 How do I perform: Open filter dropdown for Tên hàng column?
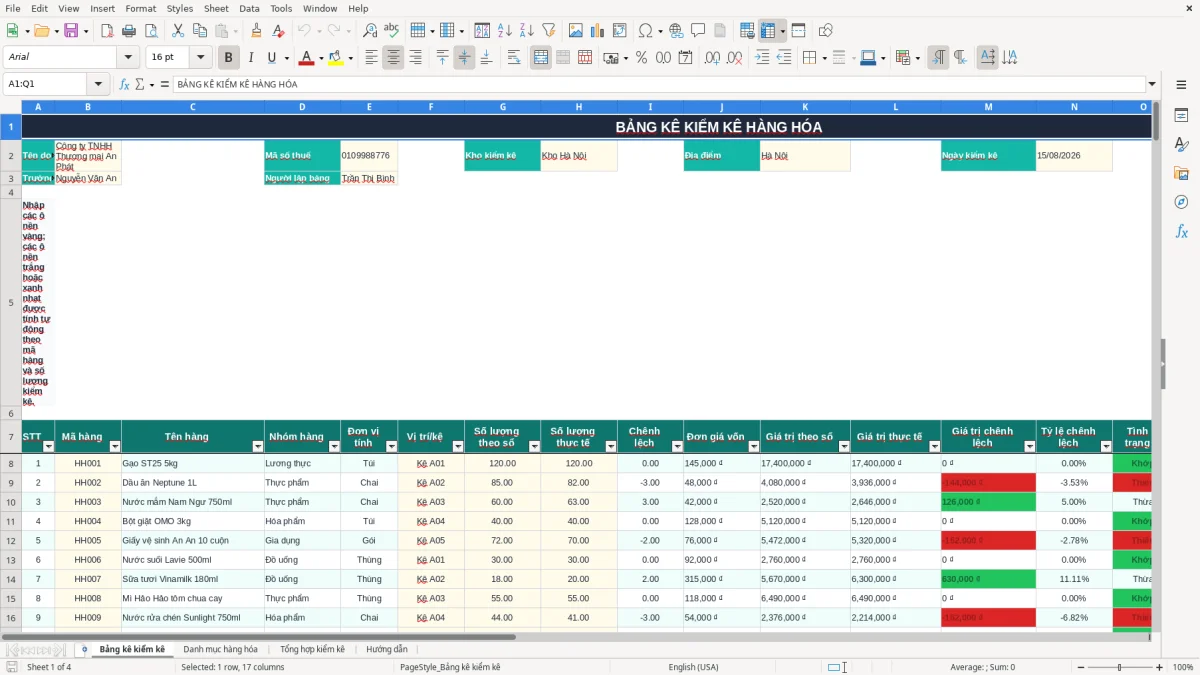[257, 447]
